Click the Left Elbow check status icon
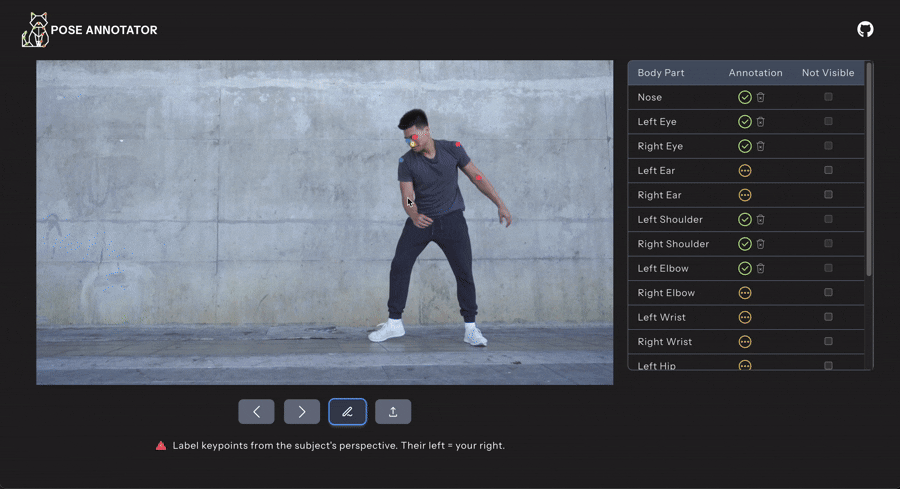This screenshot has height=489, width=900. tap(744, 268)
